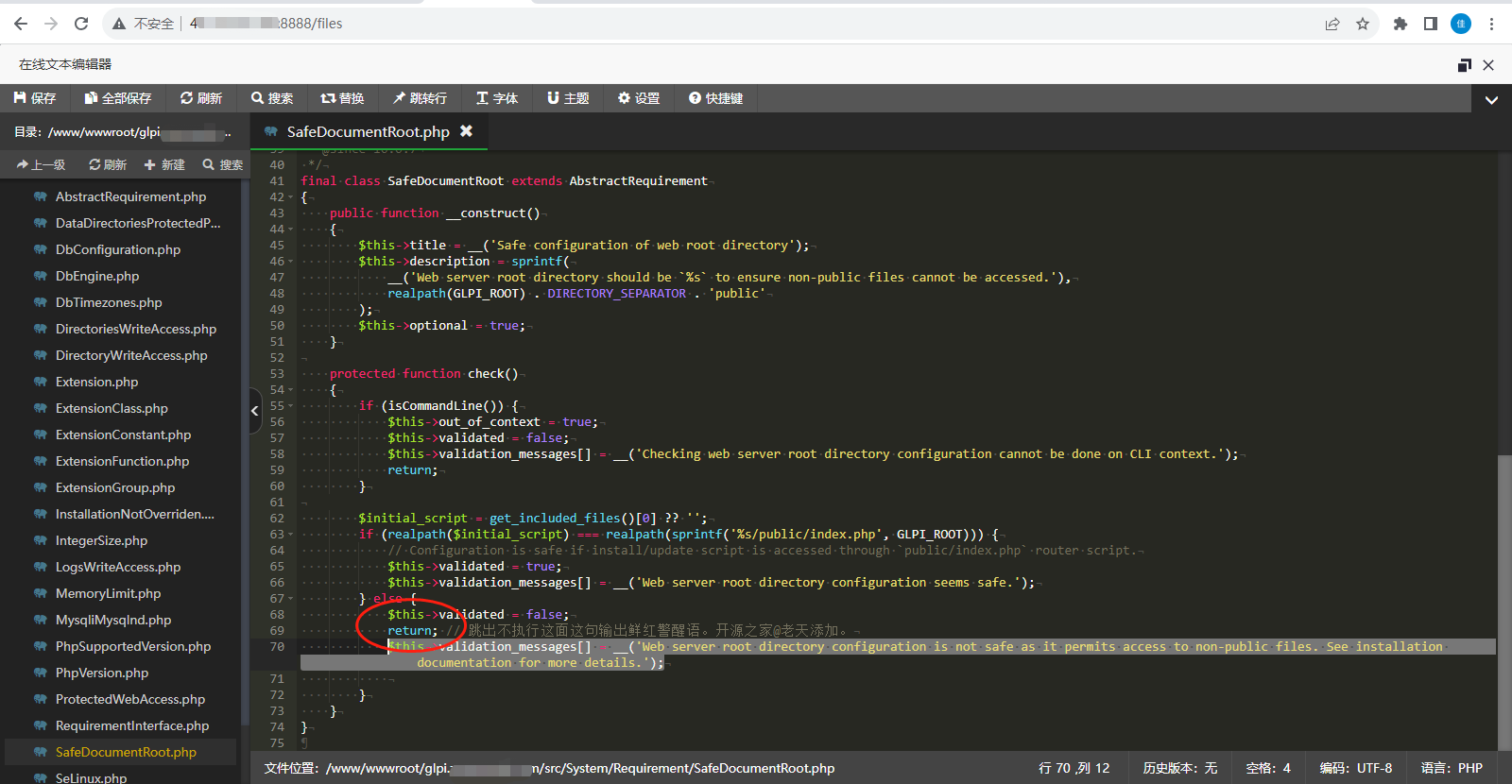Click the editor vertical scrollbar
Viewport: 1512px width, 784px height.
tap(1504, 603)
